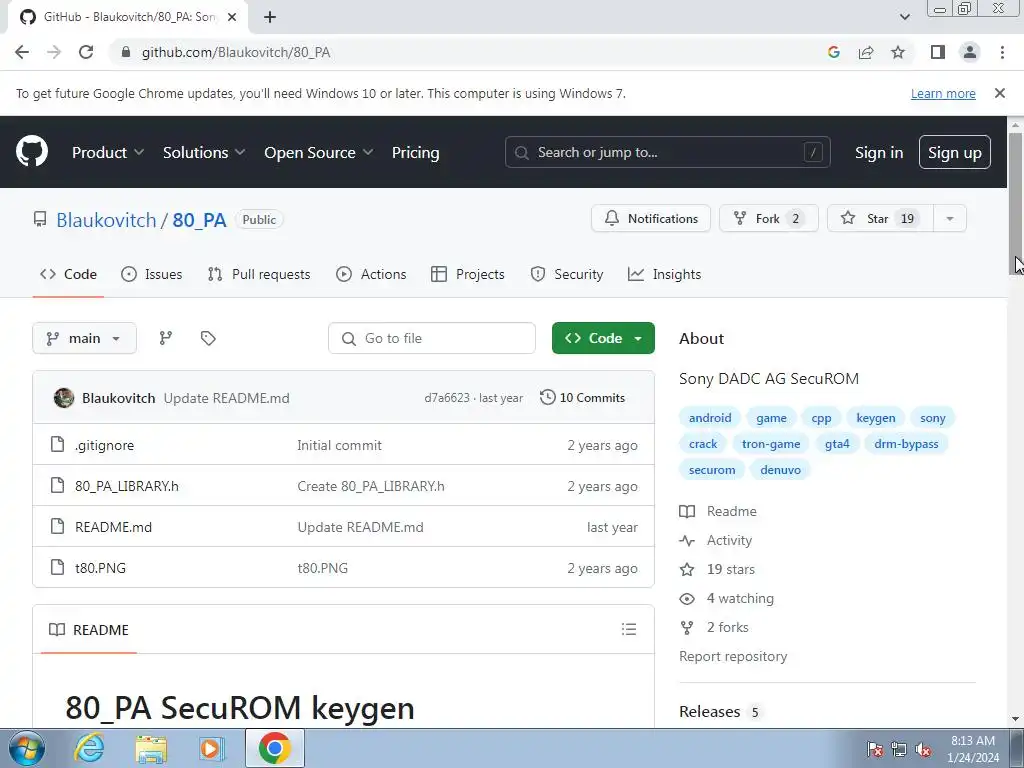Click the securom topic tag

tap(712, 470)
